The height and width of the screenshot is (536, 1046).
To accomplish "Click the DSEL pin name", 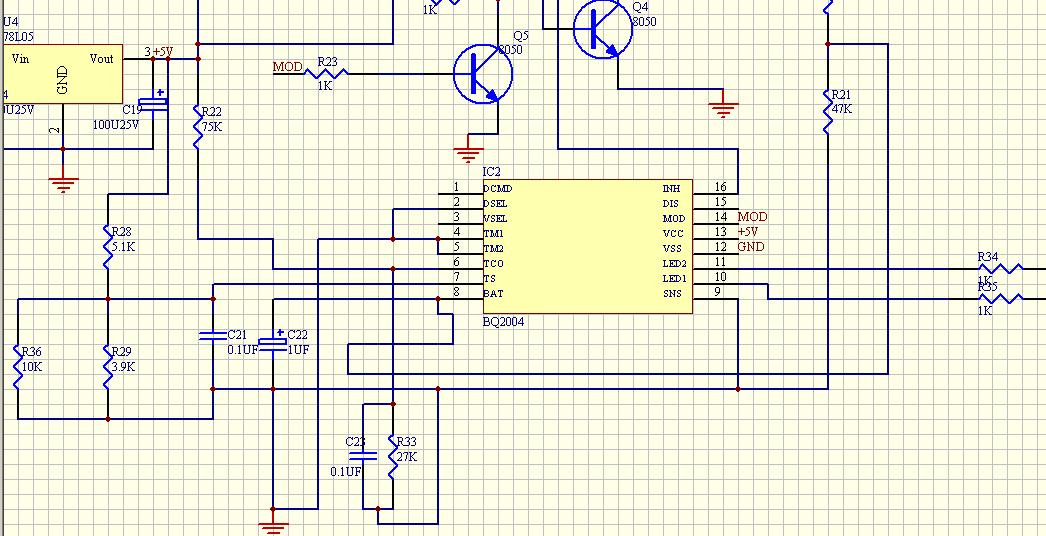I will click(496, 204).
